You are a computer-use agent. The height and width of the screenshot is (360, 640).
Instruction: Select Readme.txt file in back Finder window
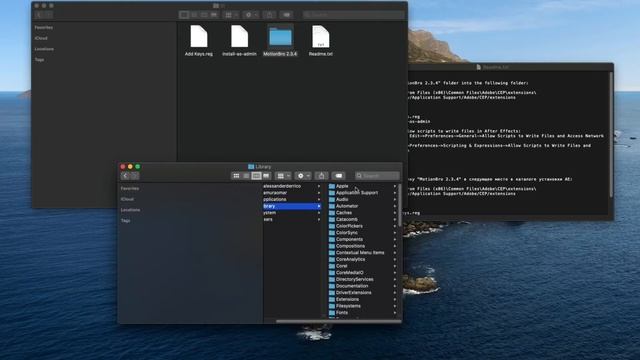[x=320, y=40]
